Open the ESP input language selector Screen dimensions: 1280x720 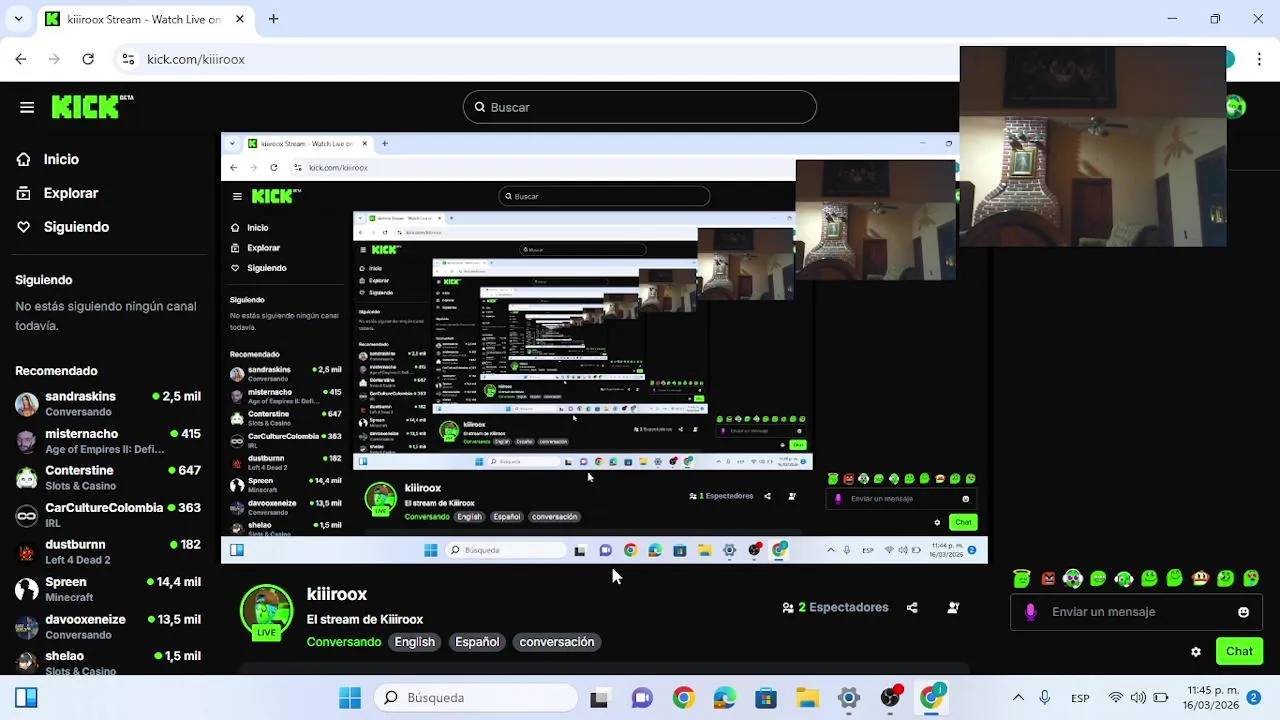1080,698
